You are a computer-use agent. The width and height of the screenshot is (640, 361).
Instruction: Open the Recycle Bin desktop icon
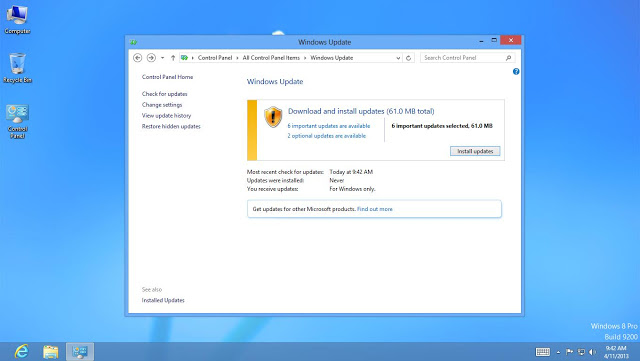[17, 68]
